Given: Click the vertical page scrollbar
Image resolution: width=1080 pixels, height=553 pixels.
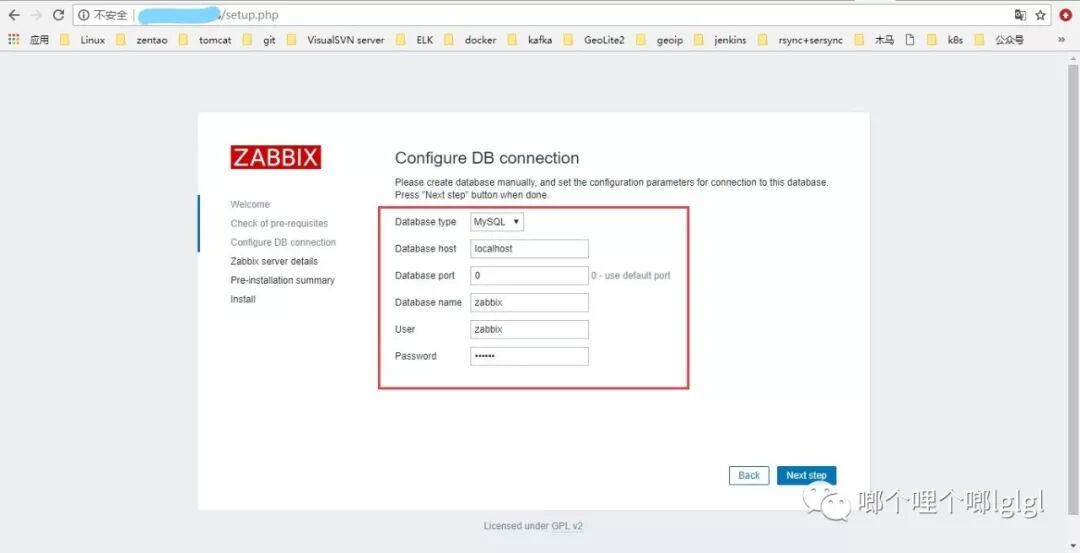Looking at the screenshot, I should point(1072,289).
